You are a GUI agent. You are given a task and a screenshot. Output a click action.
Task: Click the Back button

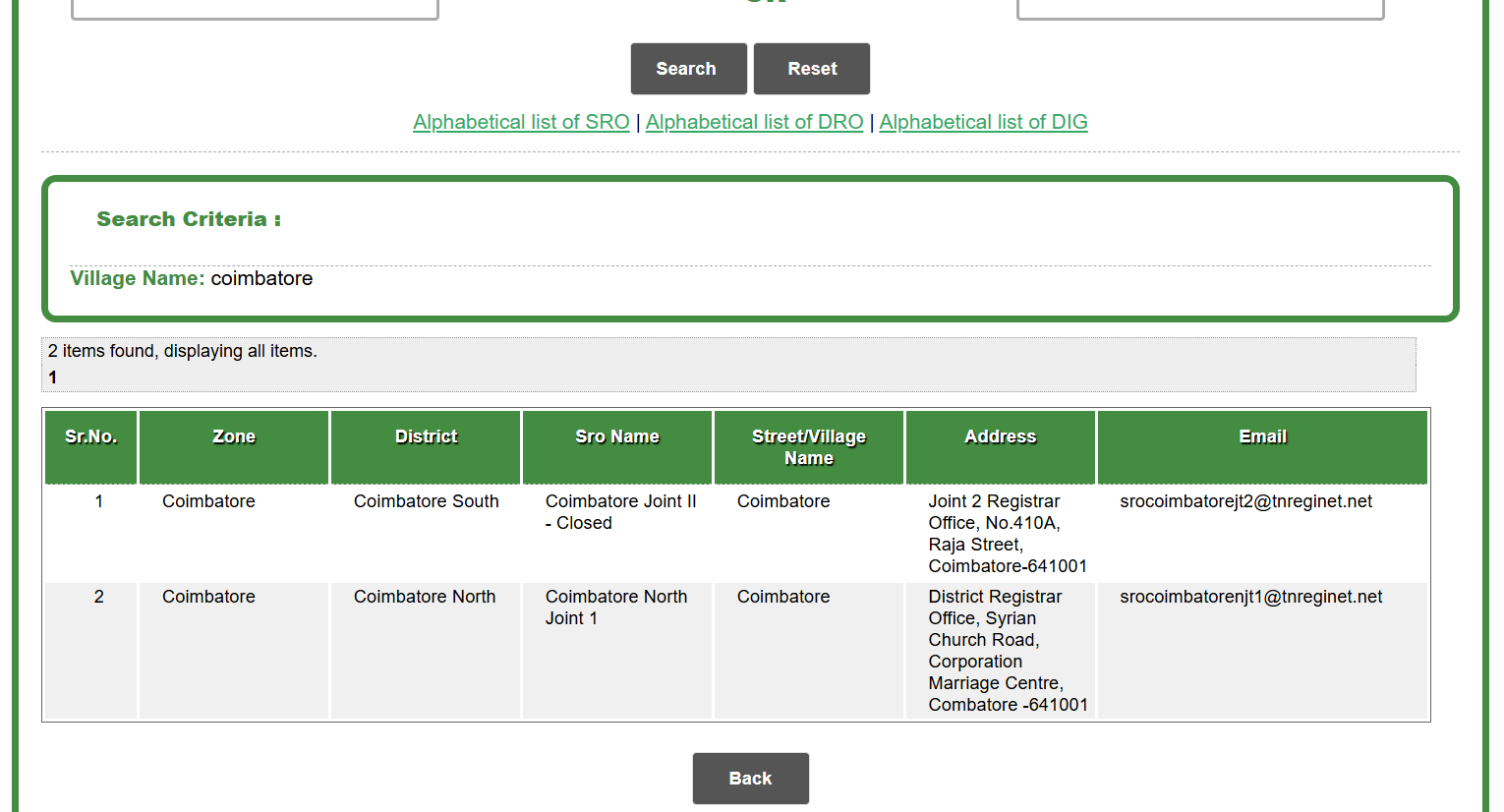coord(750,779)
